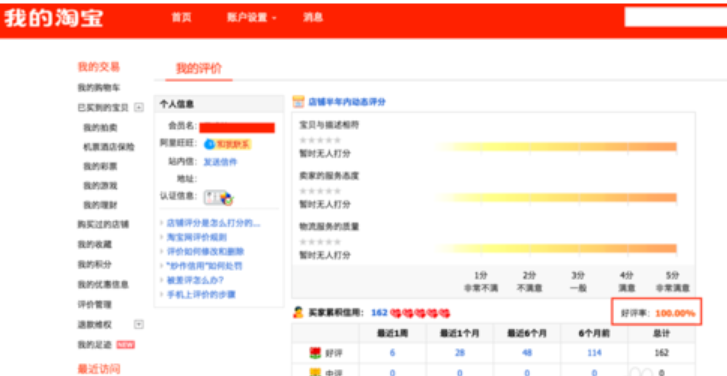Click the 最近访问 sidebar heading
This screenshot has width=727, height=376.
[99, 369]
